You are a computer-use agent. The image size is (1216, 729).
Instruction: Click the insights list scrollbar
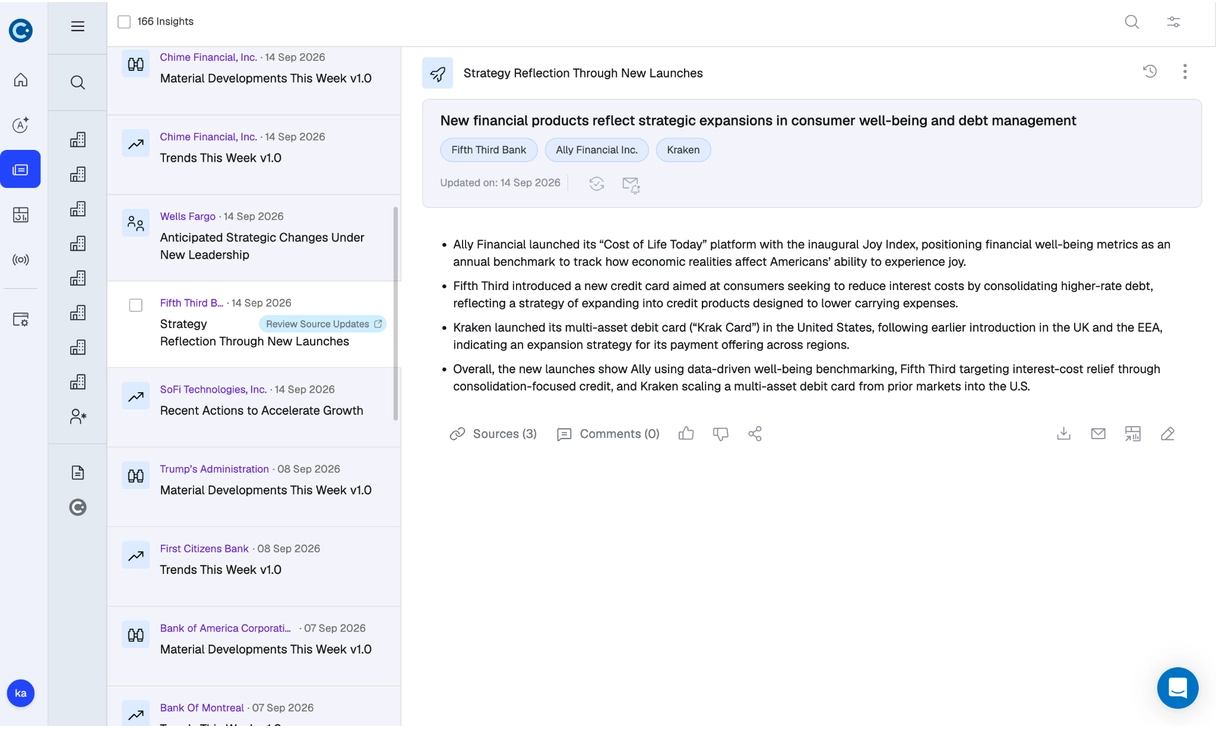coord(397,313)
